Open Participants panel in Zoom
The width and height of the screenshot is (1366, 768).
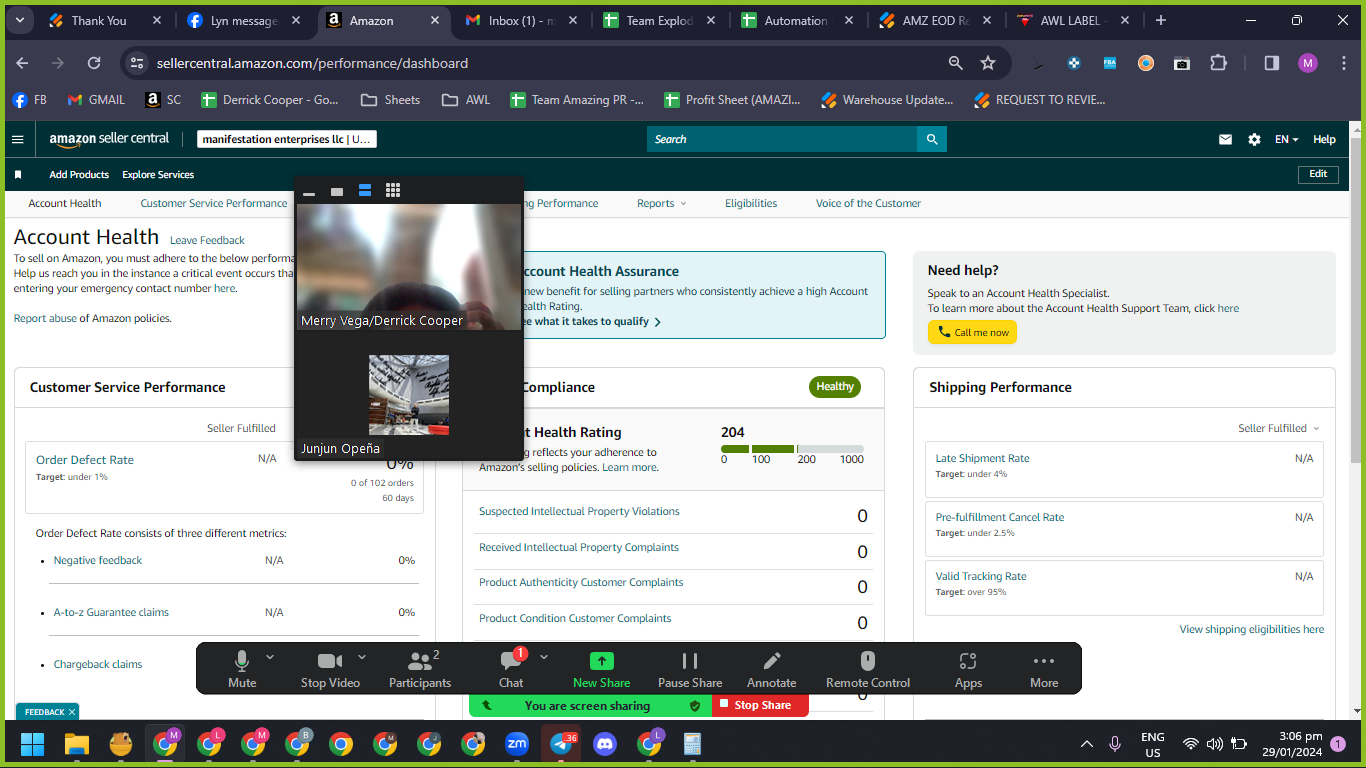click(x=420, y=669)
